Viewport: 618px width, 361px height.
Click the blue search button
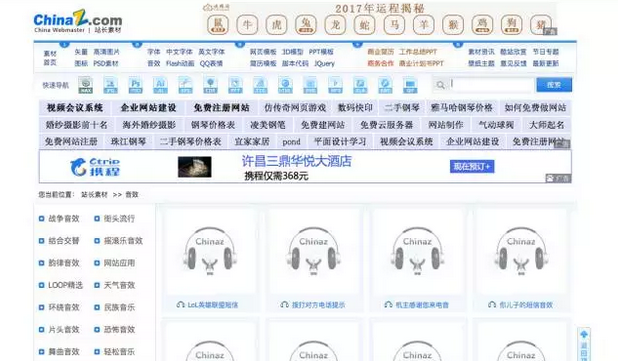tap(554, 85)
